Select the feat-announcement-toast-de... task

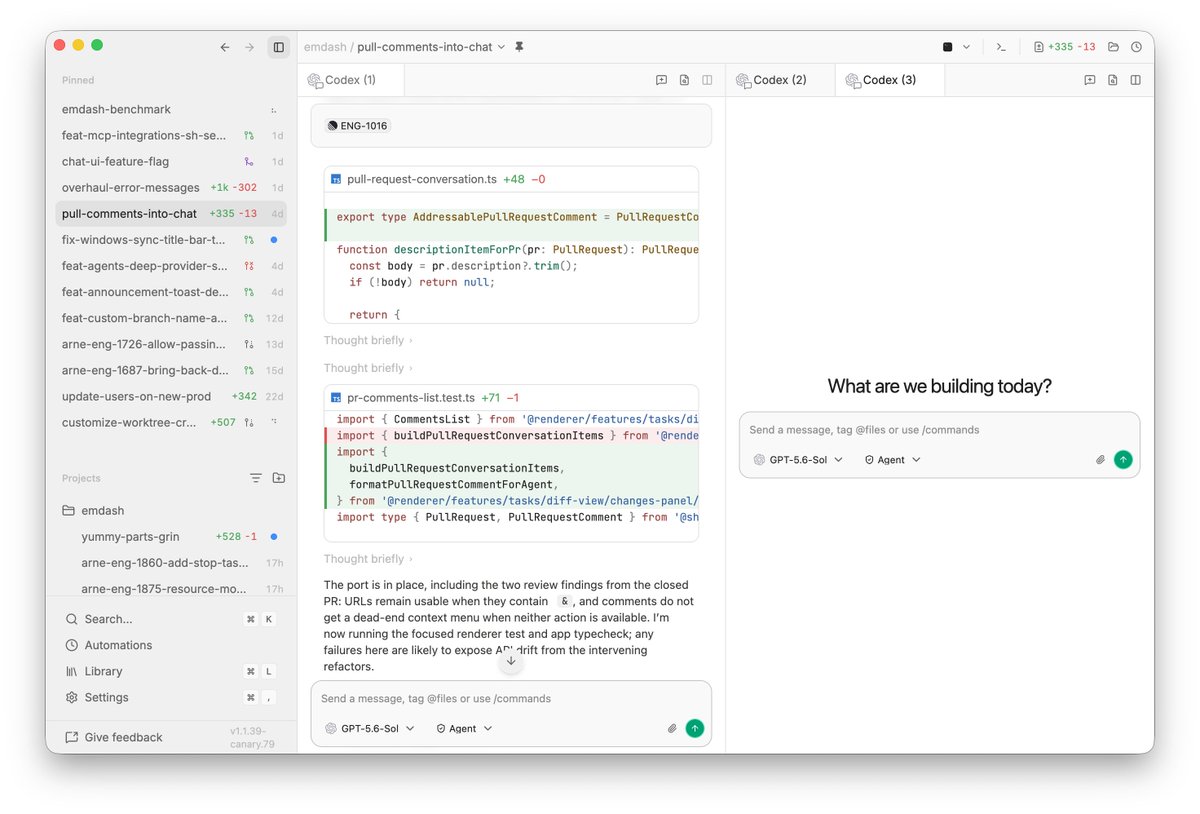tap(171, 292)
